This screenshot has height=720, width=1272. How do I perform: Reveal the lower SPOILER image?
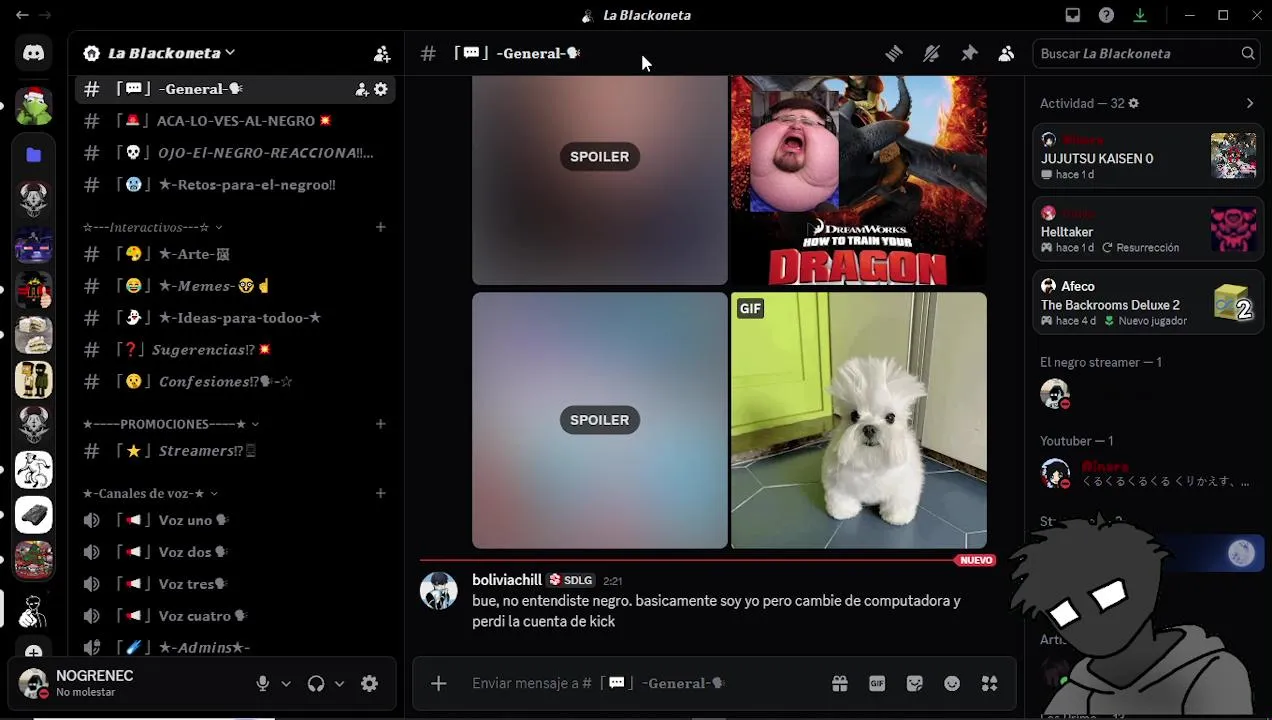(x=600, y=420)
